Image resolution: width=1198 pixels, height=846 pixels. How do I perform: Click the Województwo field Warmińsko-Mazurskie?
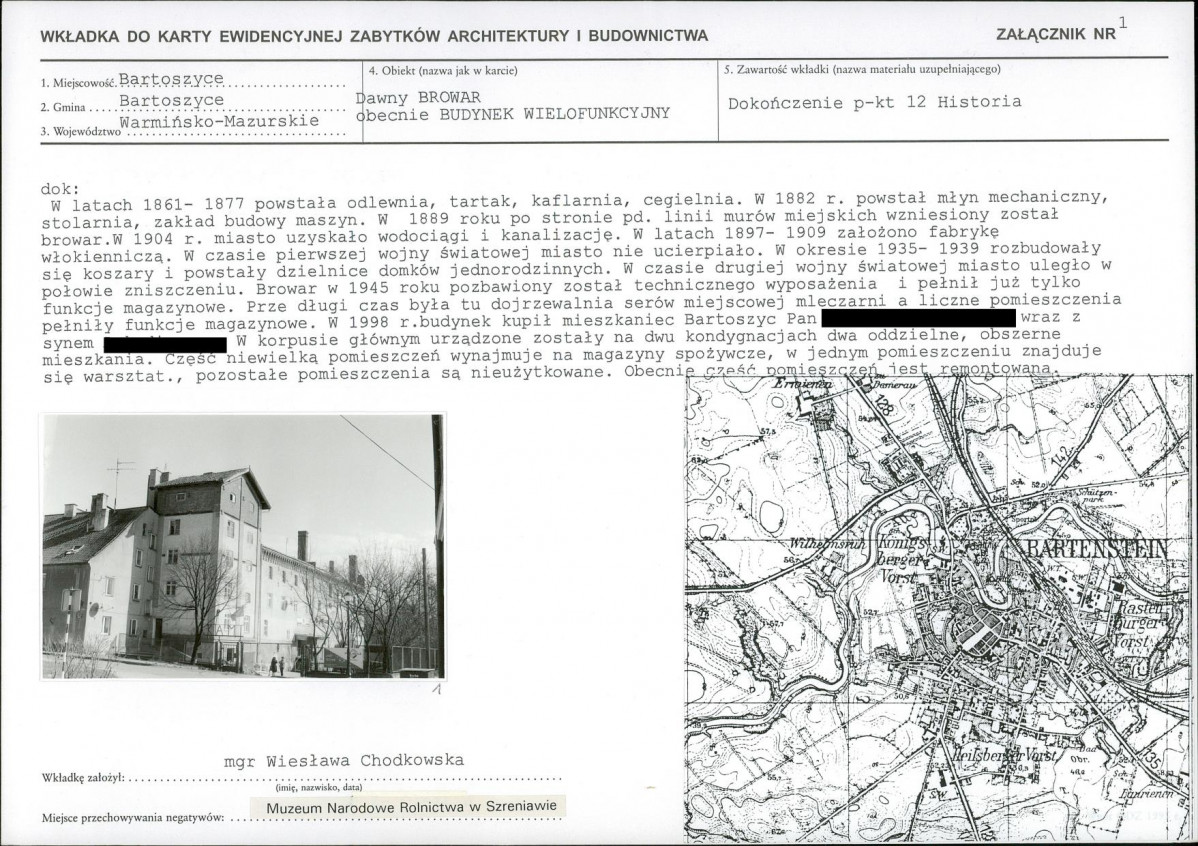[x=219, y=122]
